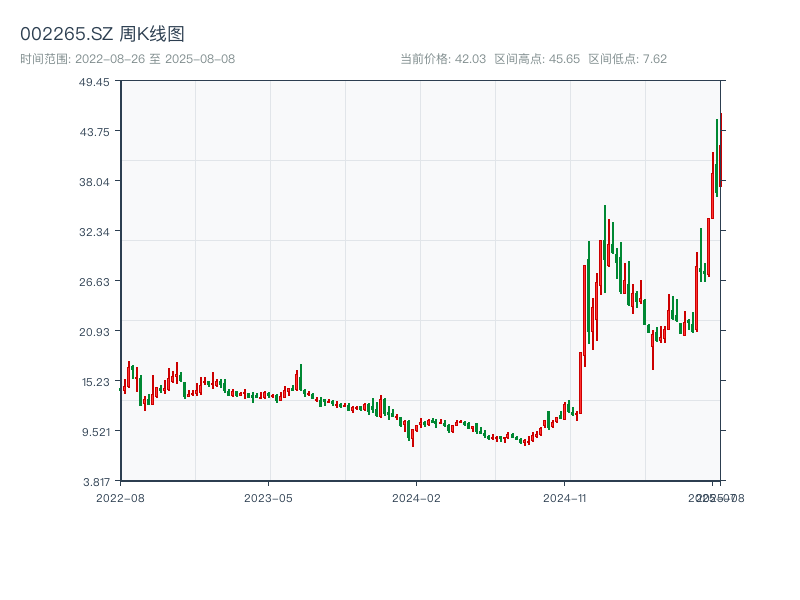Click the 区间高点: 45.65 label
This screenshot has width=800, height=600.
537,59
